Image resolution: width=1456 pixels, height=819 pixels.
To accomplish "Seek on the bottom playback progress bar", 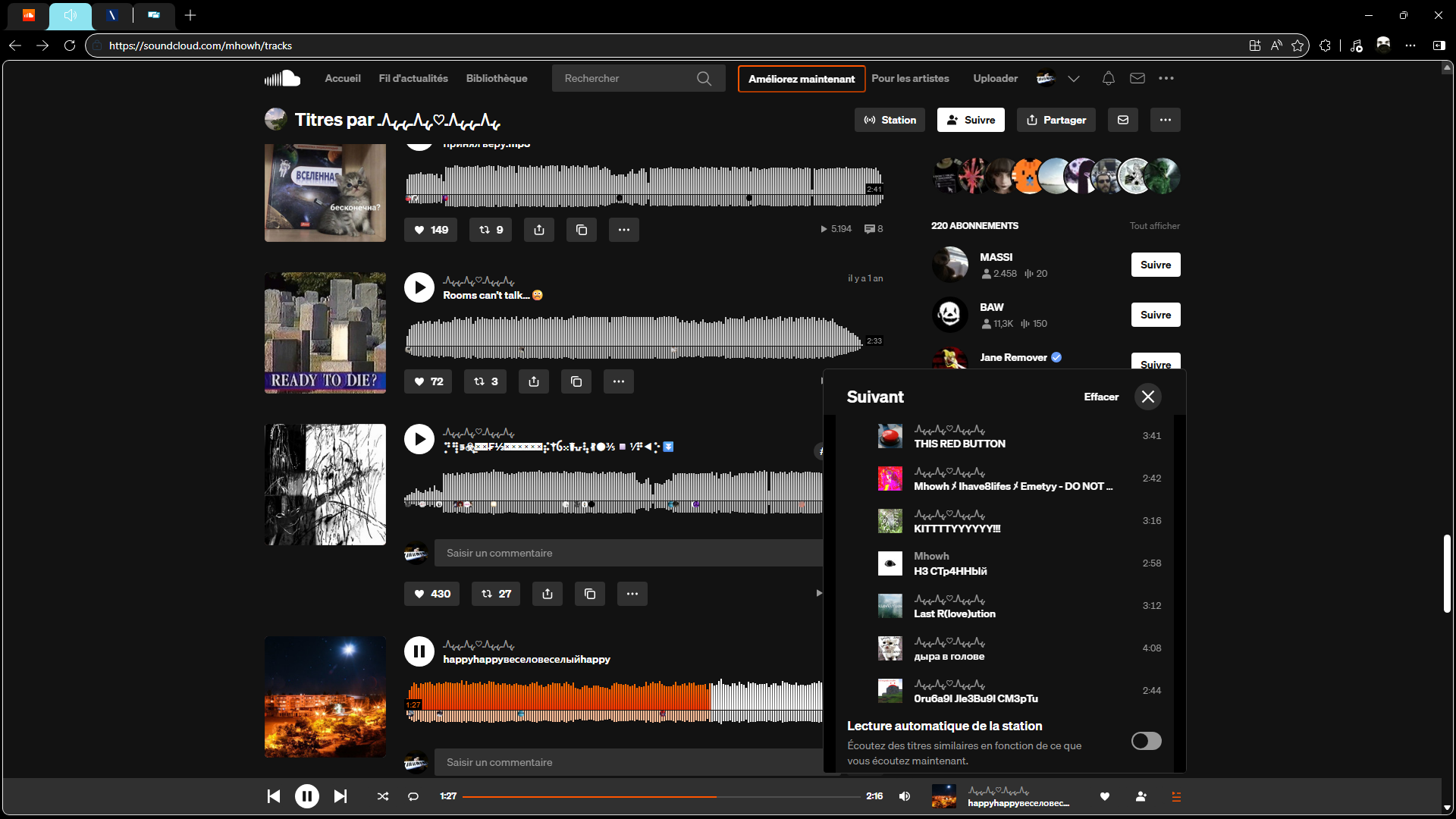I will (x=789, y=796).
